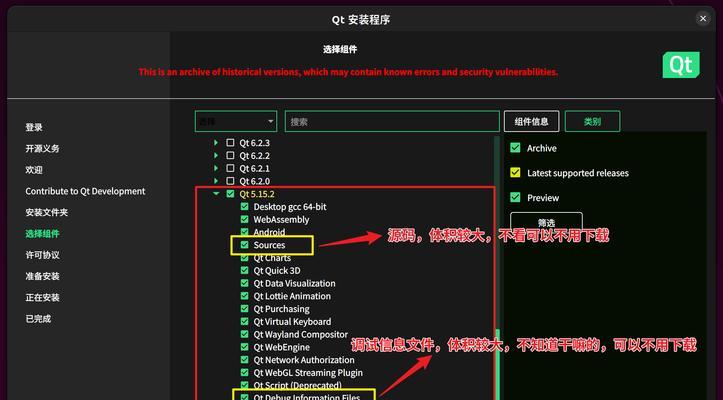Viewport: 723px width, 400px height.
Task: Uncheck the Qt Network Authorization checkbox
Action: click(x=244, y=360)
